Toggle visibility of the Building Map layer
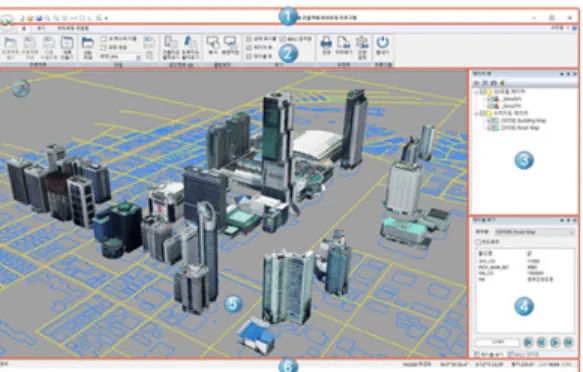Screen dimensions: 583x372 click(490, 121)
